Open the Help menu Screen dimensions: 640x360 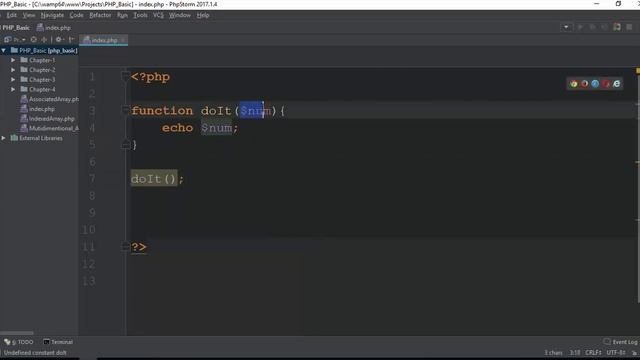(x=203, y=15)
